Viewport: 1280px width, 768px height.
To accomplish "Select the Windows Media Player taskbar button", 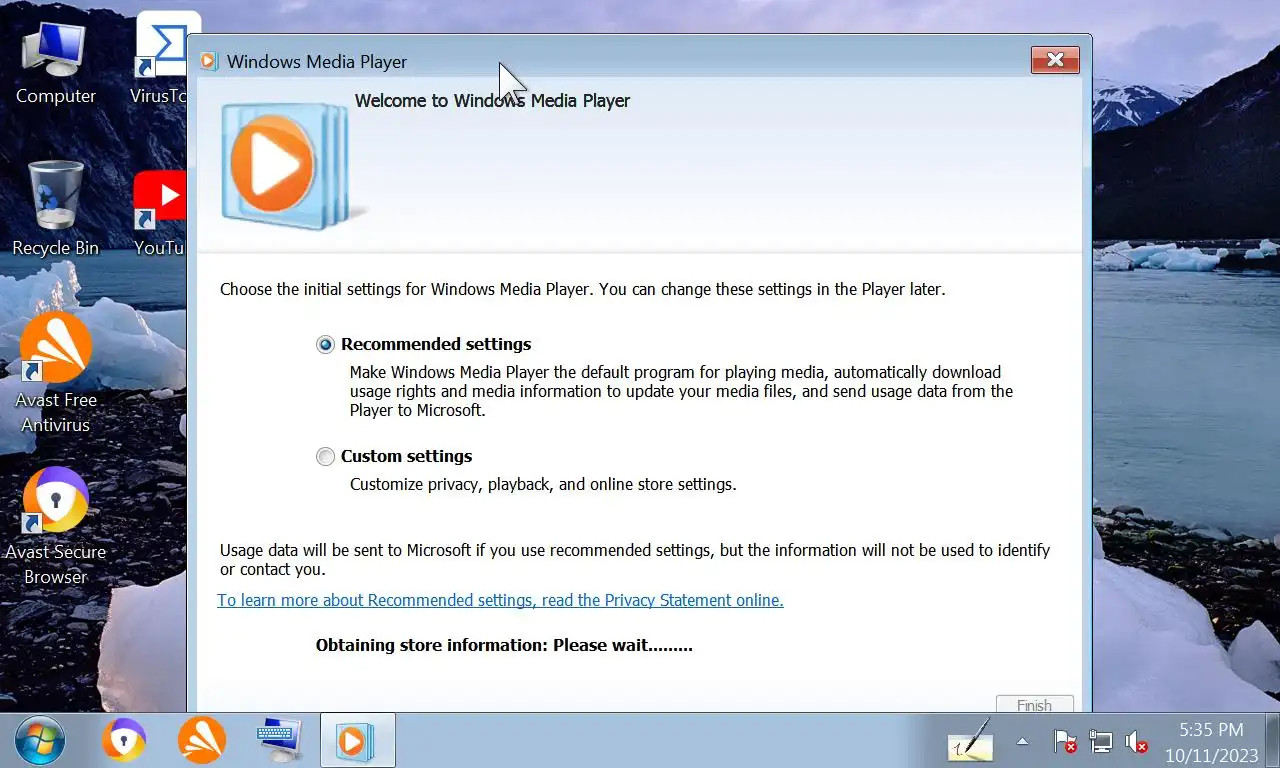I will pos(357,741).
